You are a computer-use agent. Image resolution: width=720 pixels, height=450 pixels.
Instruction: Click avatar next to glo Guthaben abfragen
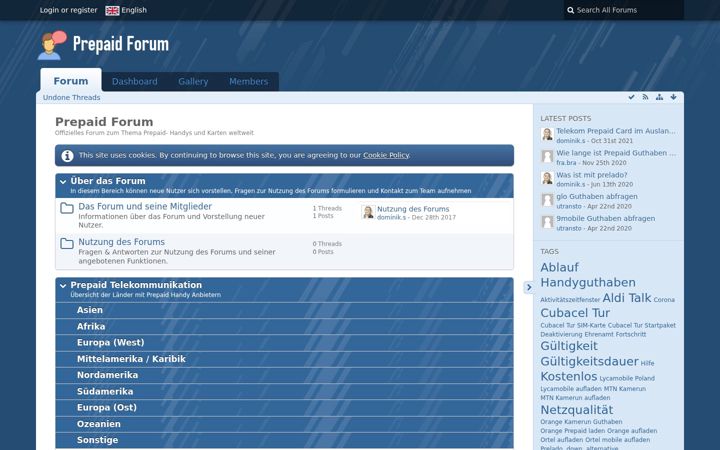click(x=547, y=200)
